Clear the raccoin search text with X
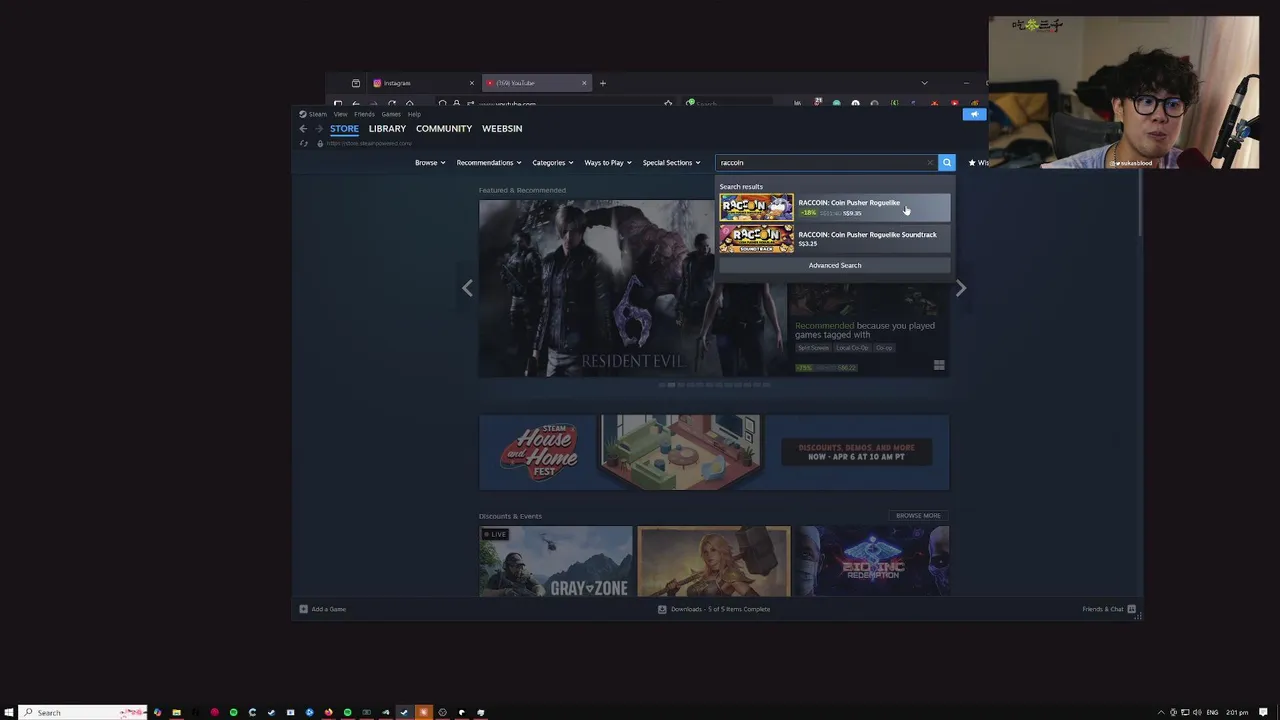This screenshot has height=720, width=1280. pyautogui.click(x=929, y=162)
